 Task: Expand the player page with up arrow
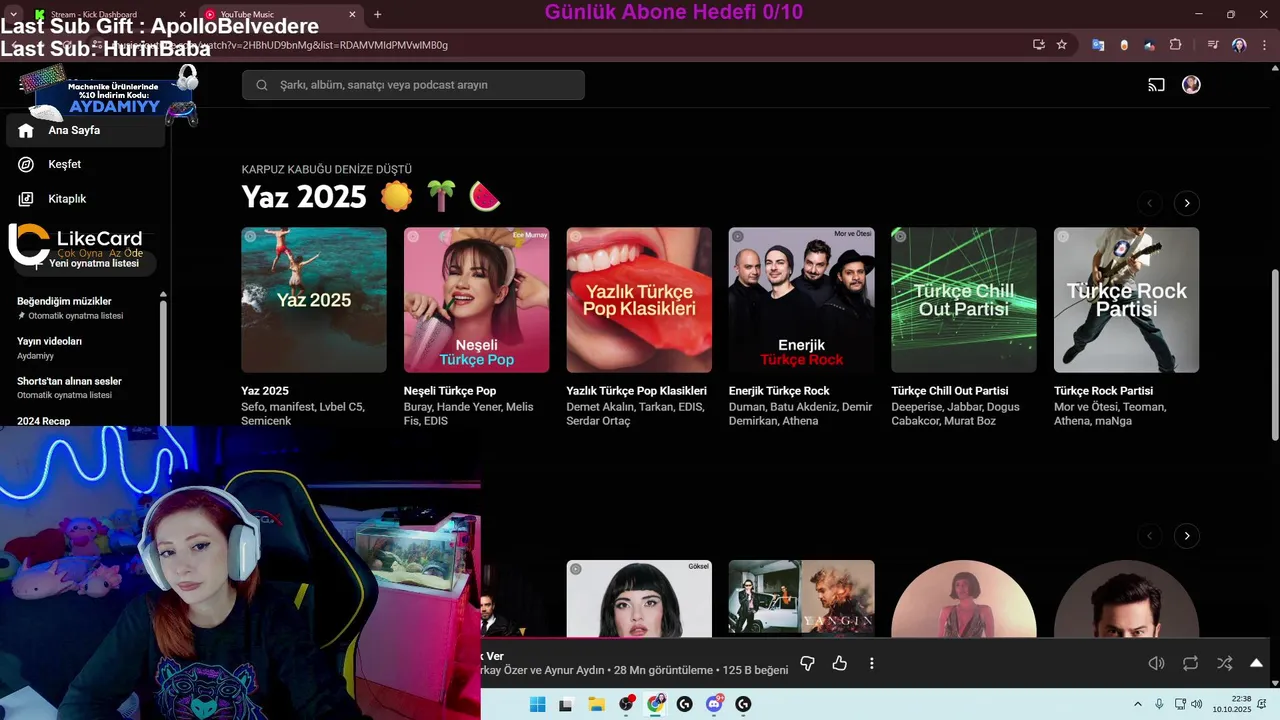(1257, 663)
